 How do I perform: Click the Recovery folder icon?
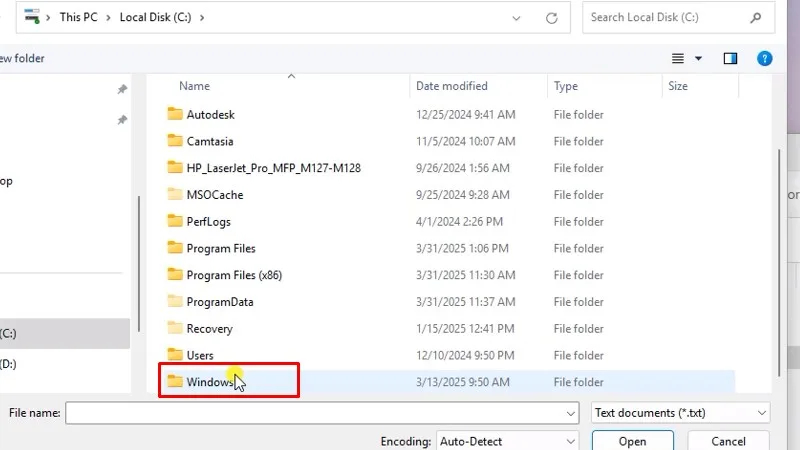[175, 329]
